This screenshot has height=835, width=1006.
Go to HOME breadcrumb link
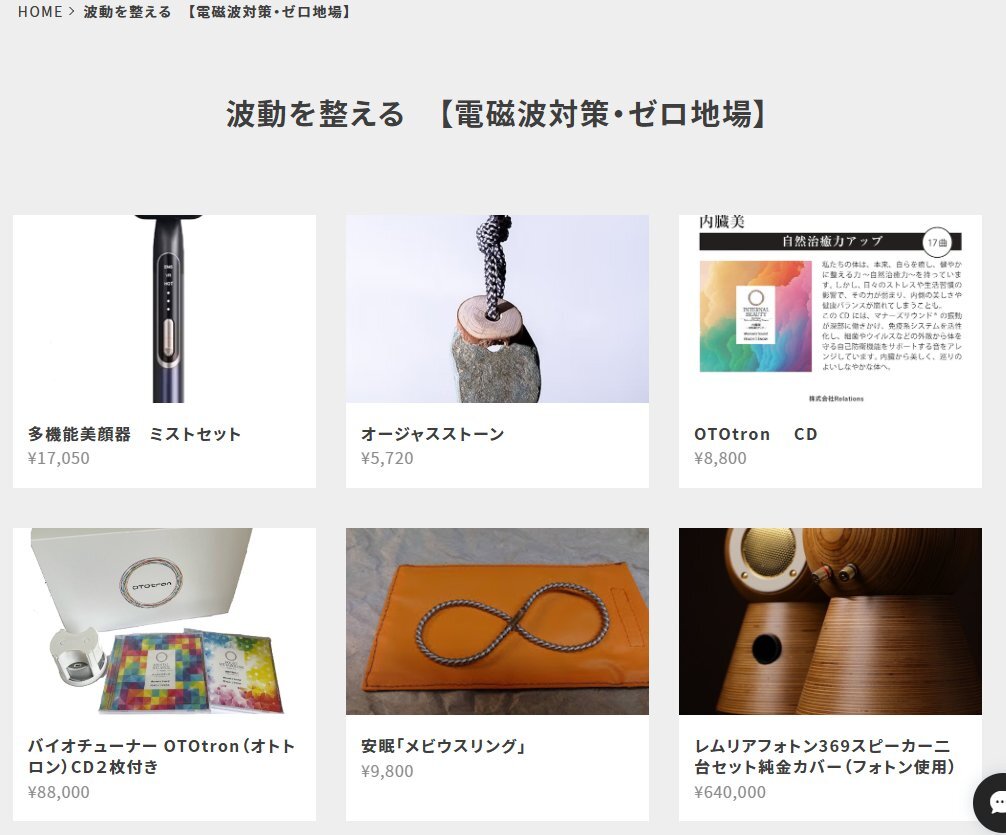tap(40, 12)
